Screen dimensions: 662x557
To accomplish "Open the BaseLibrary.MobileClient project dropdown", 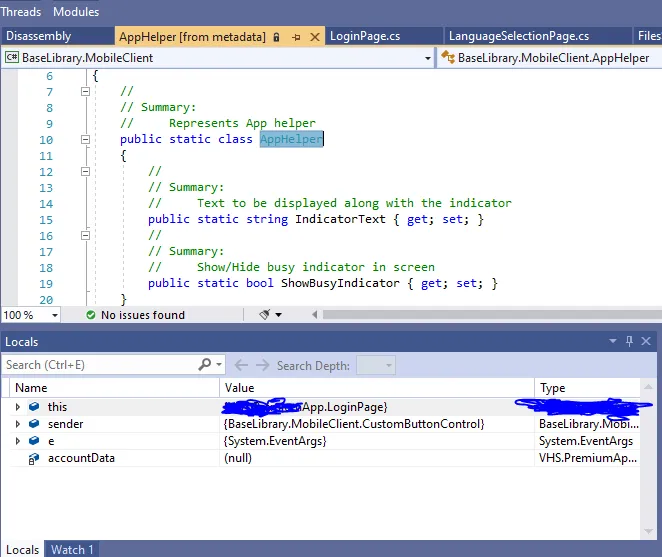I will pyautogui.click(x=428, y=58).
